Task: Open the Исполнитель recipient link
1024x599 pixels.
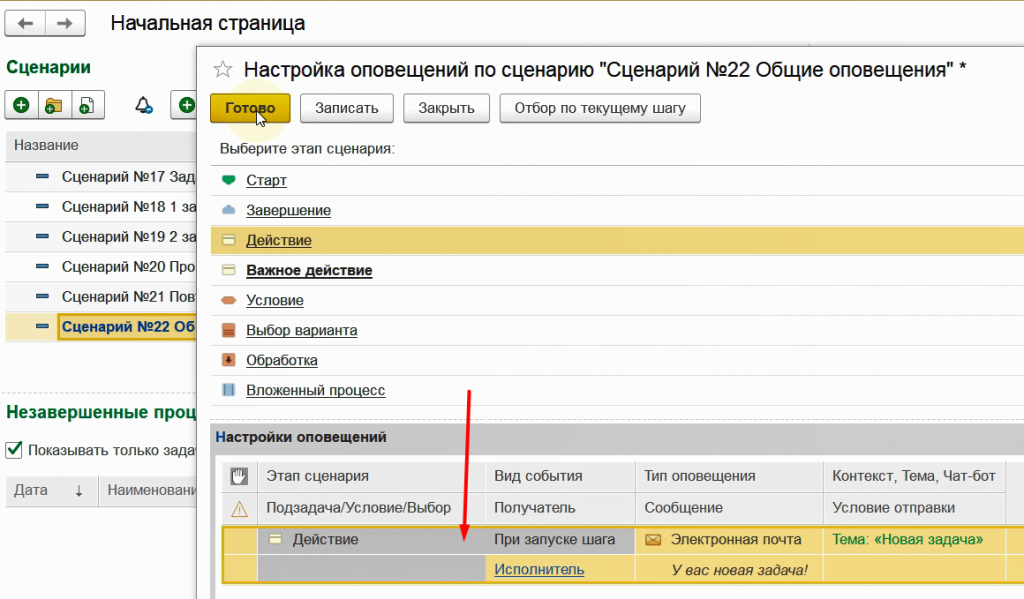Action: tap(539, 569)
